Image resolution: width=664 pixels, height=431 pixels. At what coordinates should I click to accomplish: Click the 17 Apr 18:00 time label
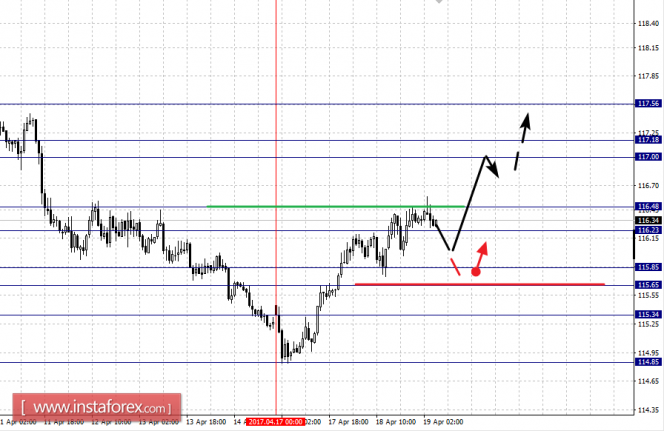point(348,422)
